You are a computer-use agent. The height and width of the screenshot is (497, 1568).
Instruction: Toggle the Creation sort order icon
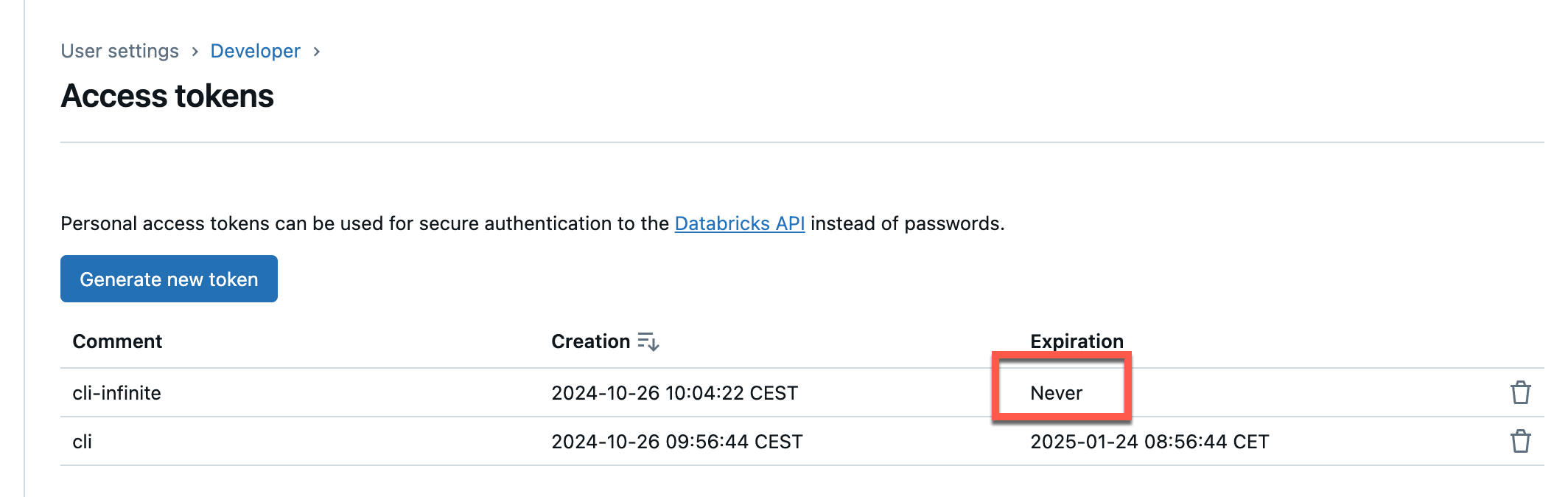pyautogui.click(x=648, y=341)
